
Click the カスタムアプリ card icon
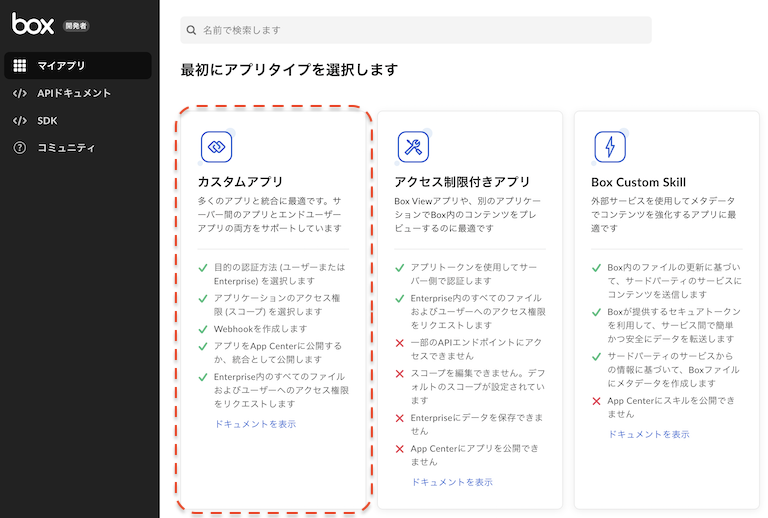pos(216,146)
